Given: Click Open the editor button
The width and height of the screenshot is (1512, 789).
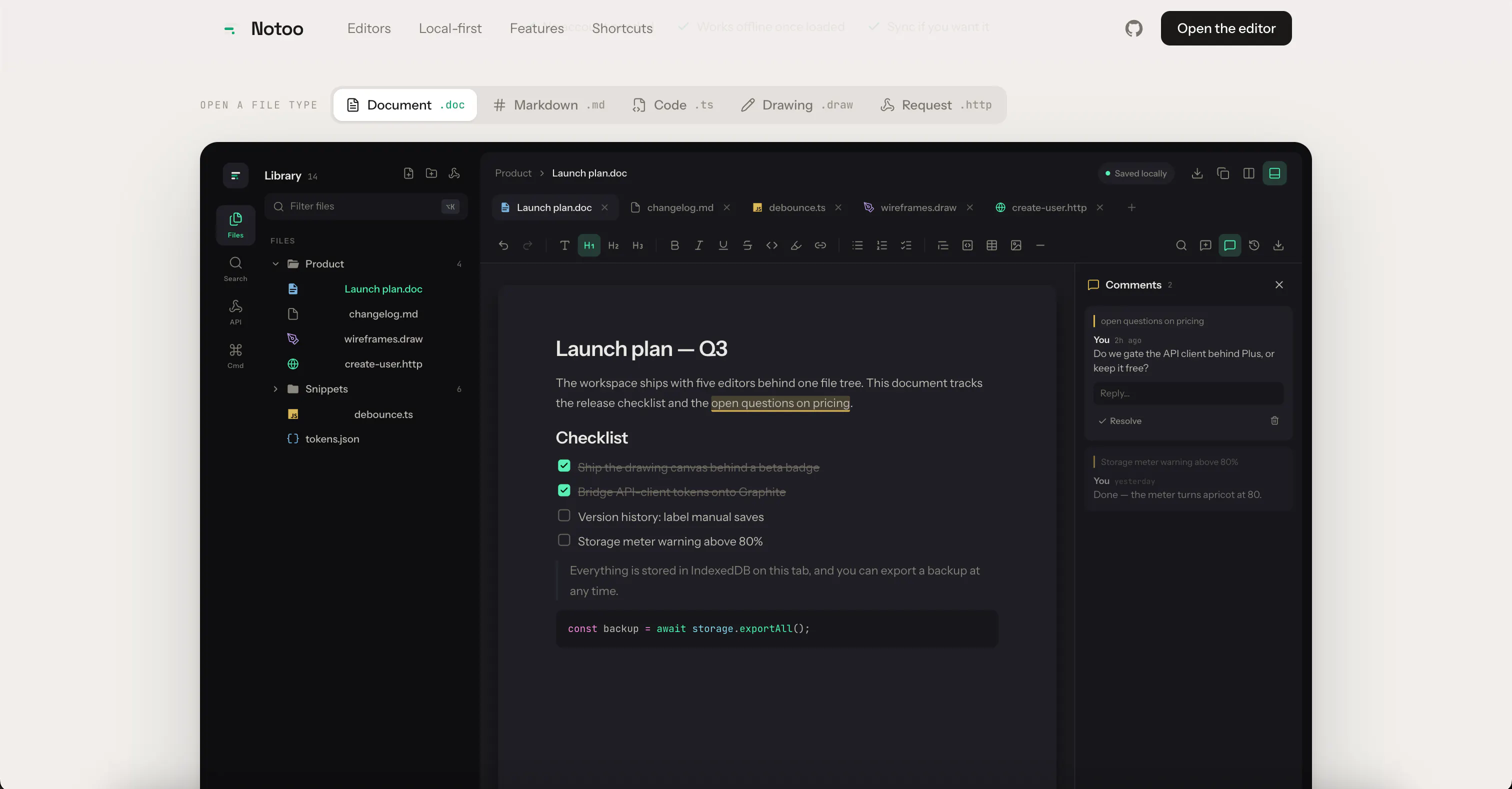Looking at the screenshot, I should [1225, 28].
